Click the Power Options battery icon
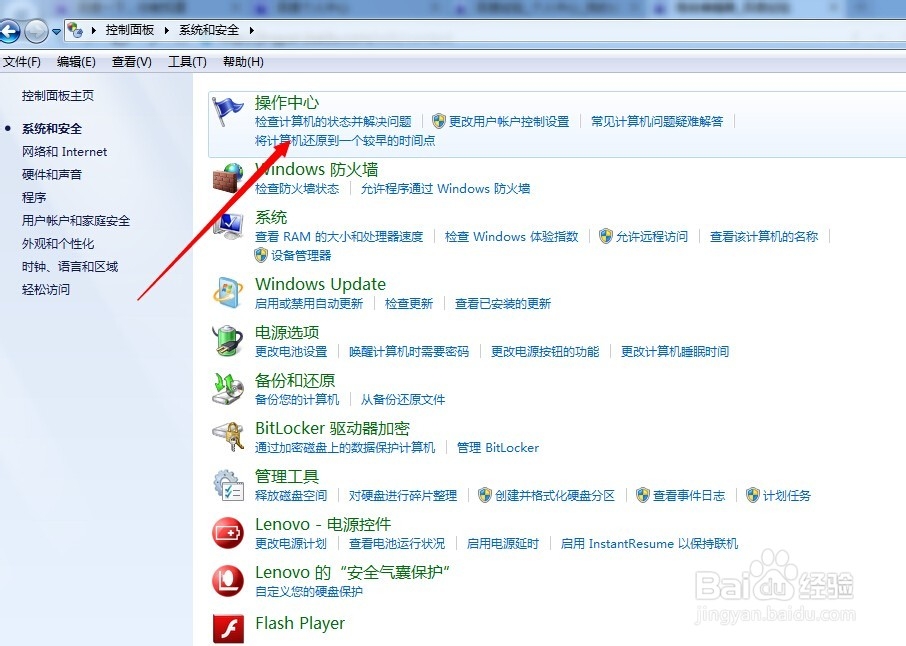906x646 pixels. (228, 340)
